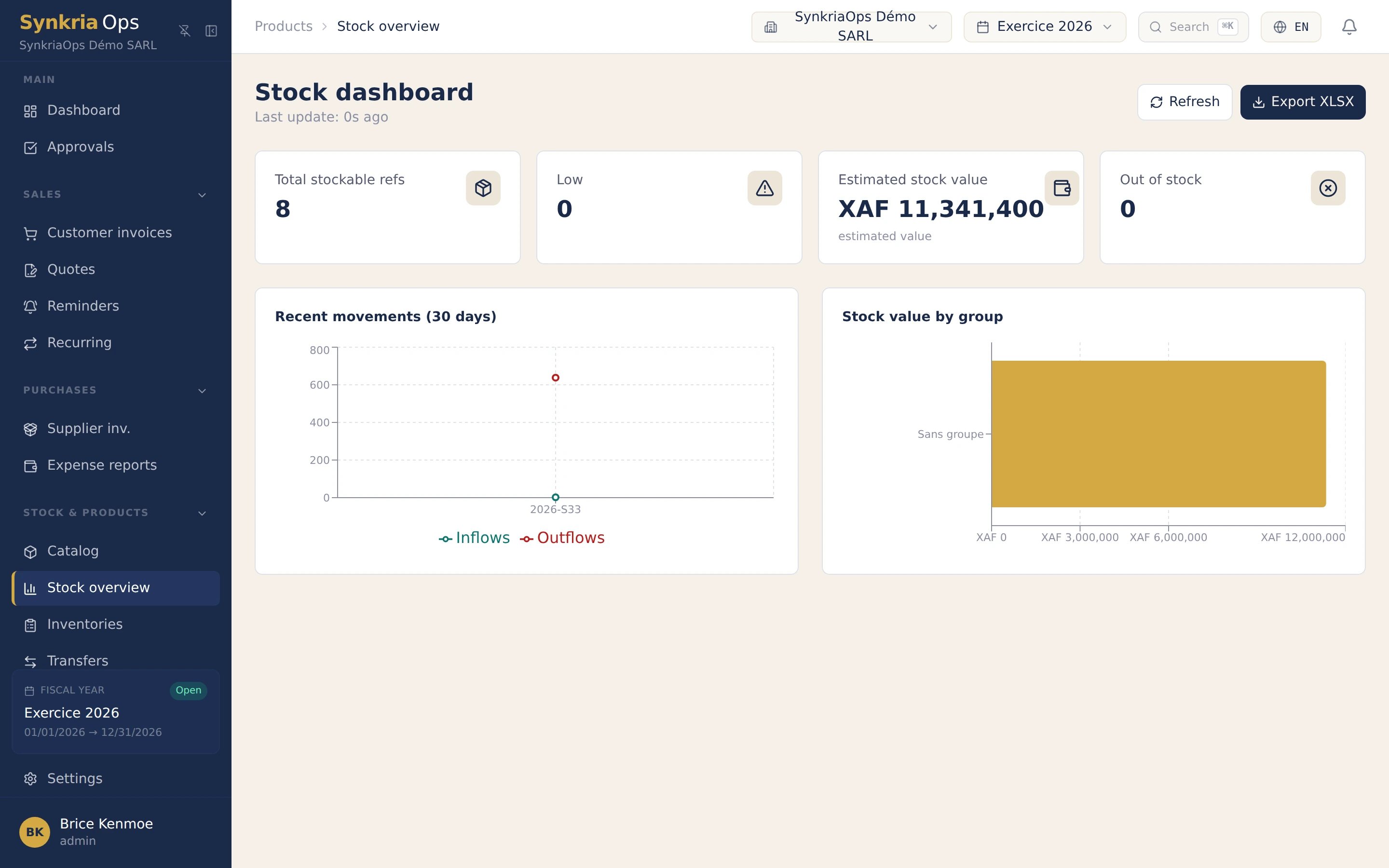
Task: Go to Dashboard in sidebar
Action: point(115,111)
